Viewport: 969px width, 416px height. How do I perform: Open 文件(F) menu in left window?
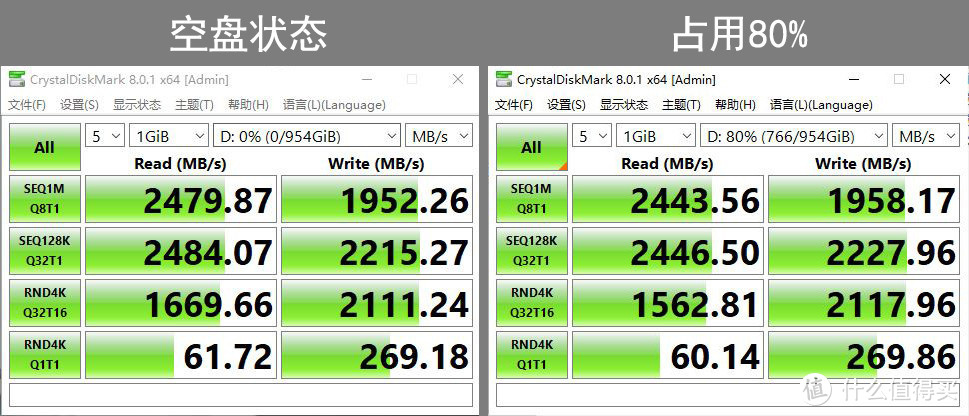pos(27,105)
